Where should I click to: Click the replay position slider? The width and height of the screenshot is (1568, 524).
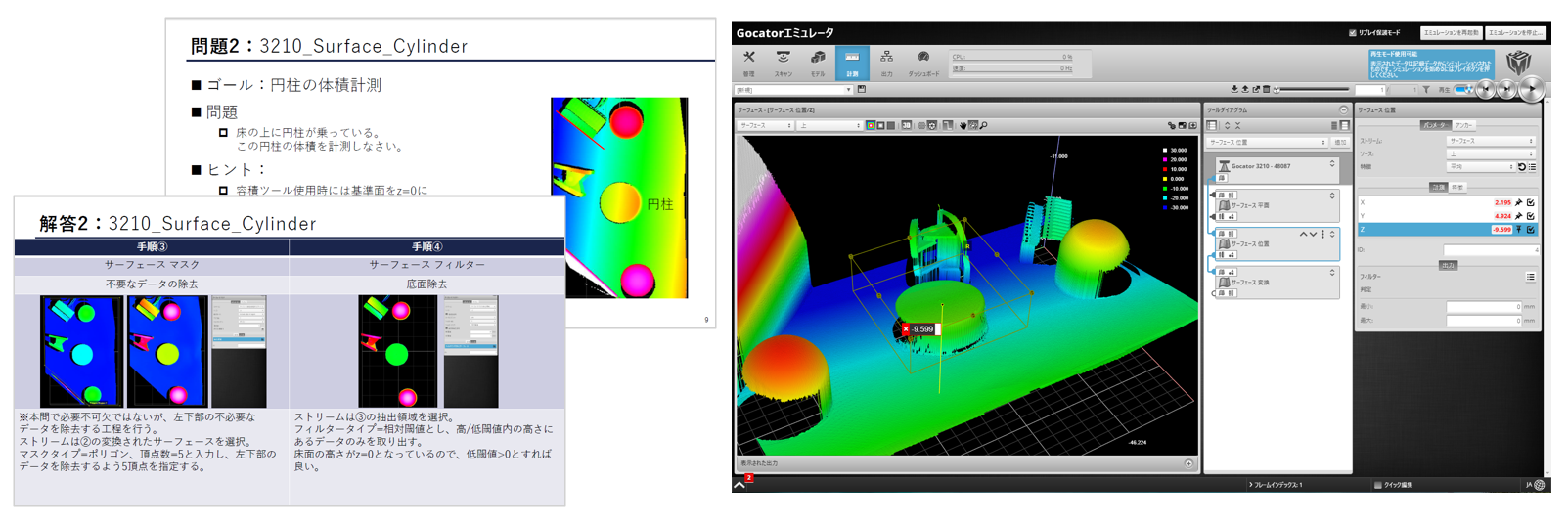point(1311,89)
